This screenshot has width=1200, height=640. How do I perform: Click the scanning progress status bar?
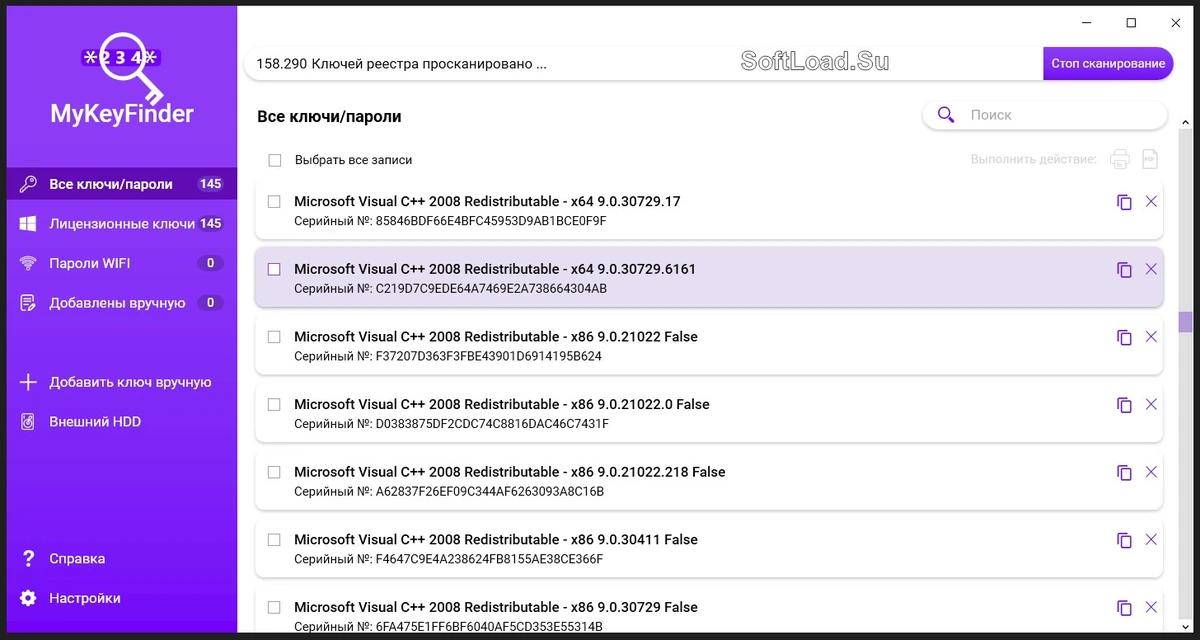pos(644,64)
